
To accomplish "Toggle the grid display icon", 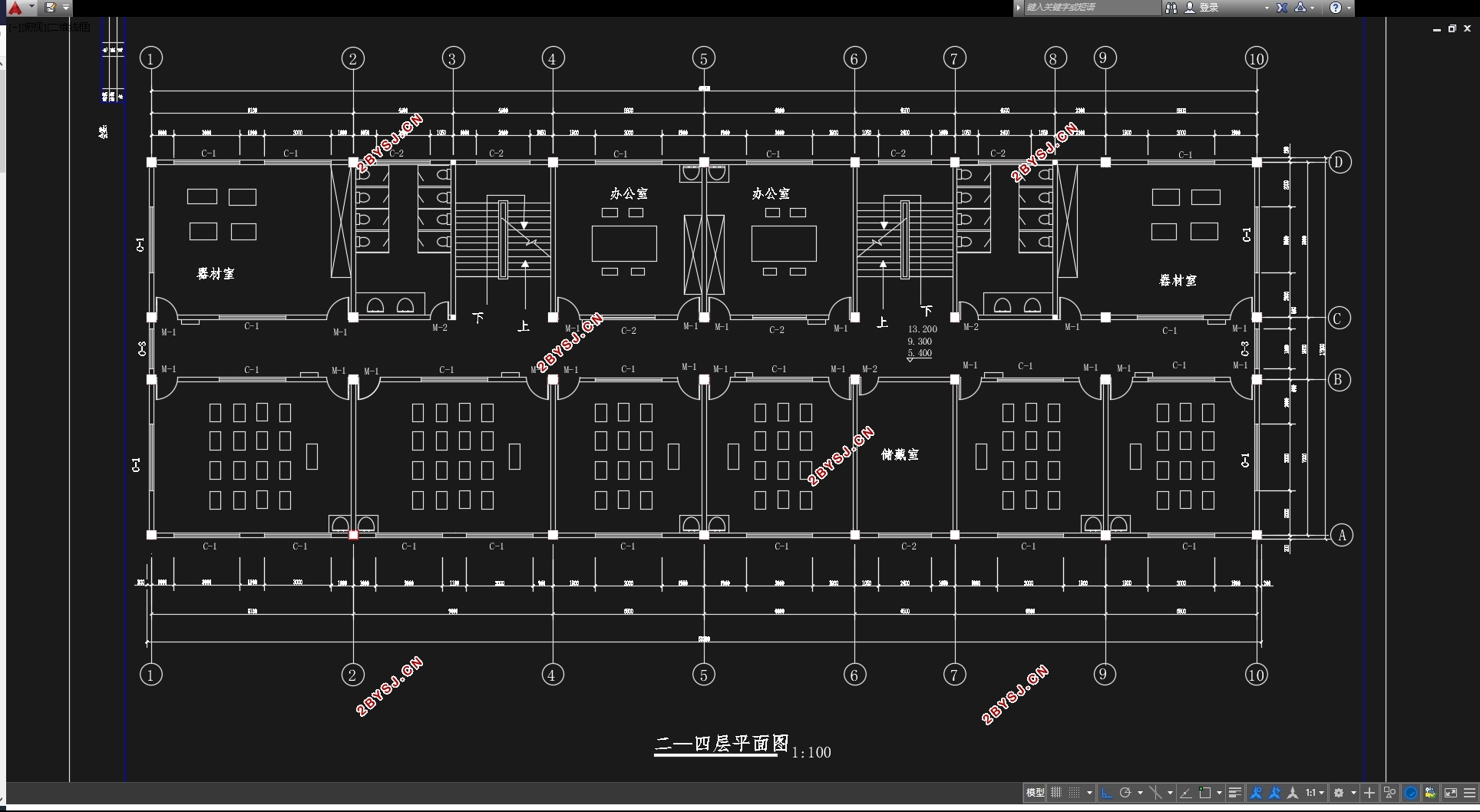I will pos(1056,793).
